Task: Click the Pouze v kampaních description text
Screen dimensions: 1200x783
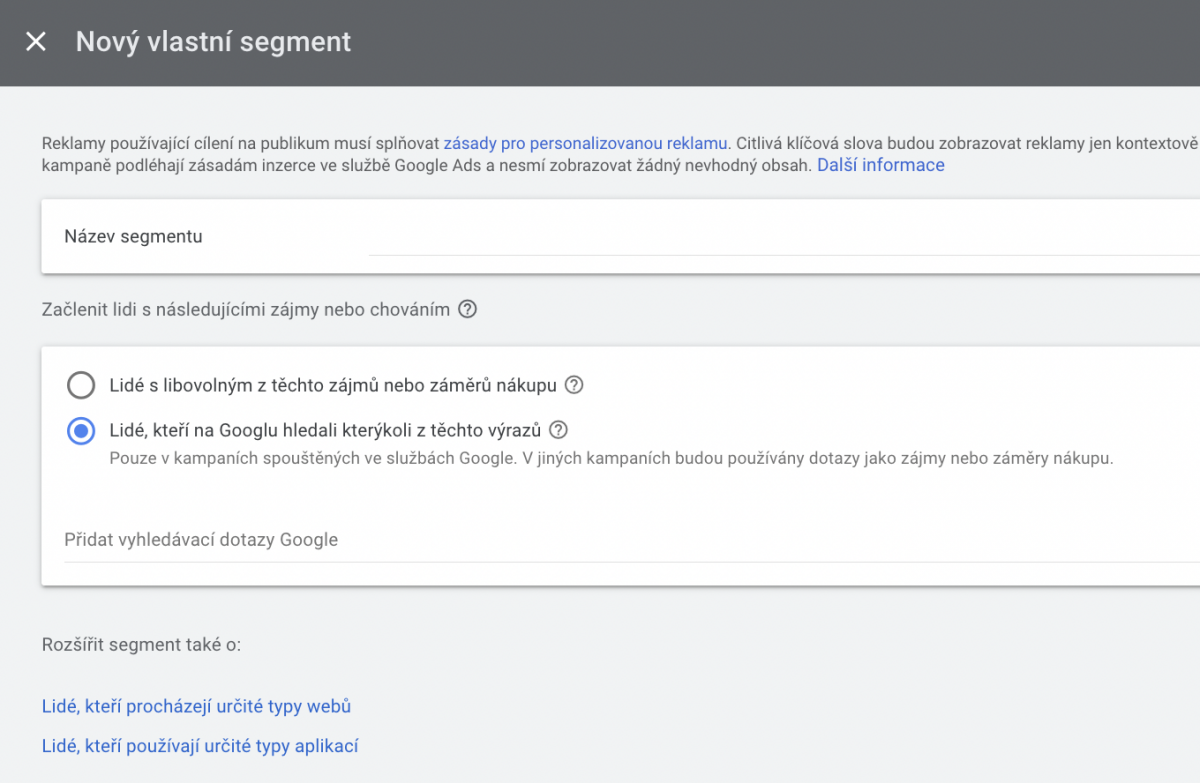Action: coord(610,459)
